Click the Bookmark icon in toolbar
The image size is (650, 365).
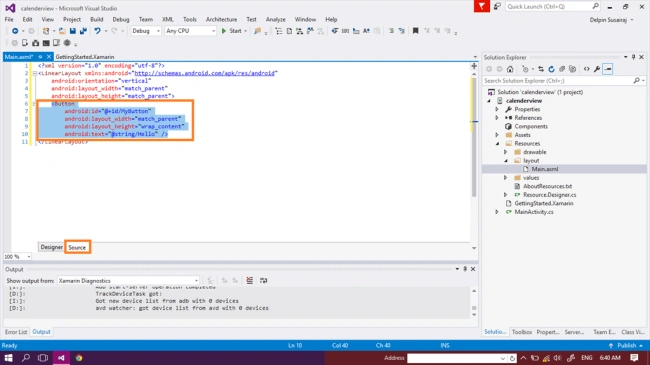tap(415, 31)
